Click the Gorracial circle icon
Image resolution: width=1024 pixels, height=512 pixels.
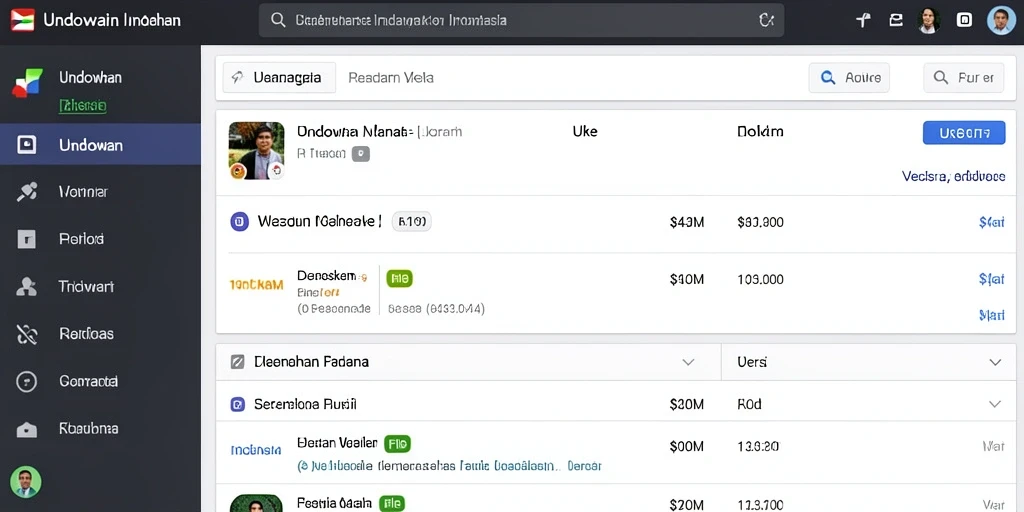(x=27, y=381)
